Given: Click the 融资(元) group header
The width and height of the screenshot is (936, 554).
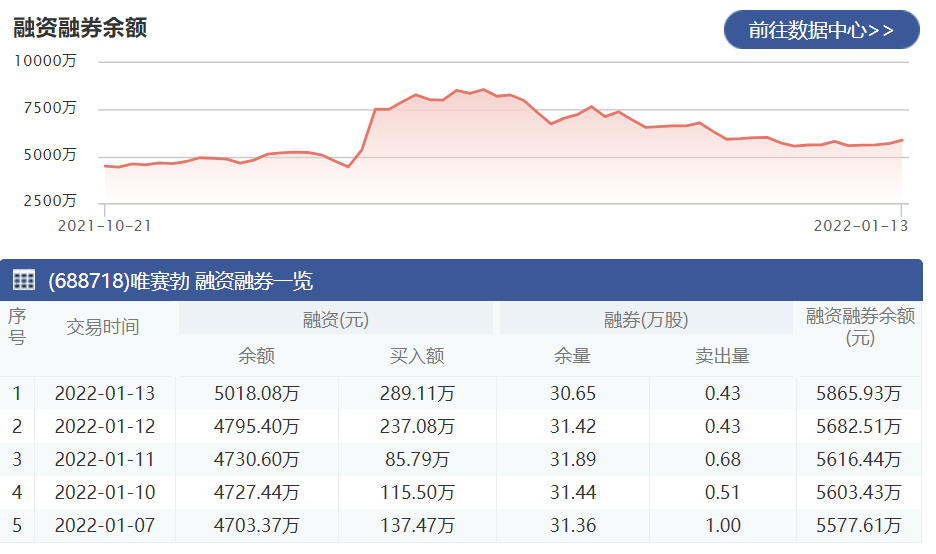Looking at the screenshot, I should pyautogui.click(x=335, y=320).
